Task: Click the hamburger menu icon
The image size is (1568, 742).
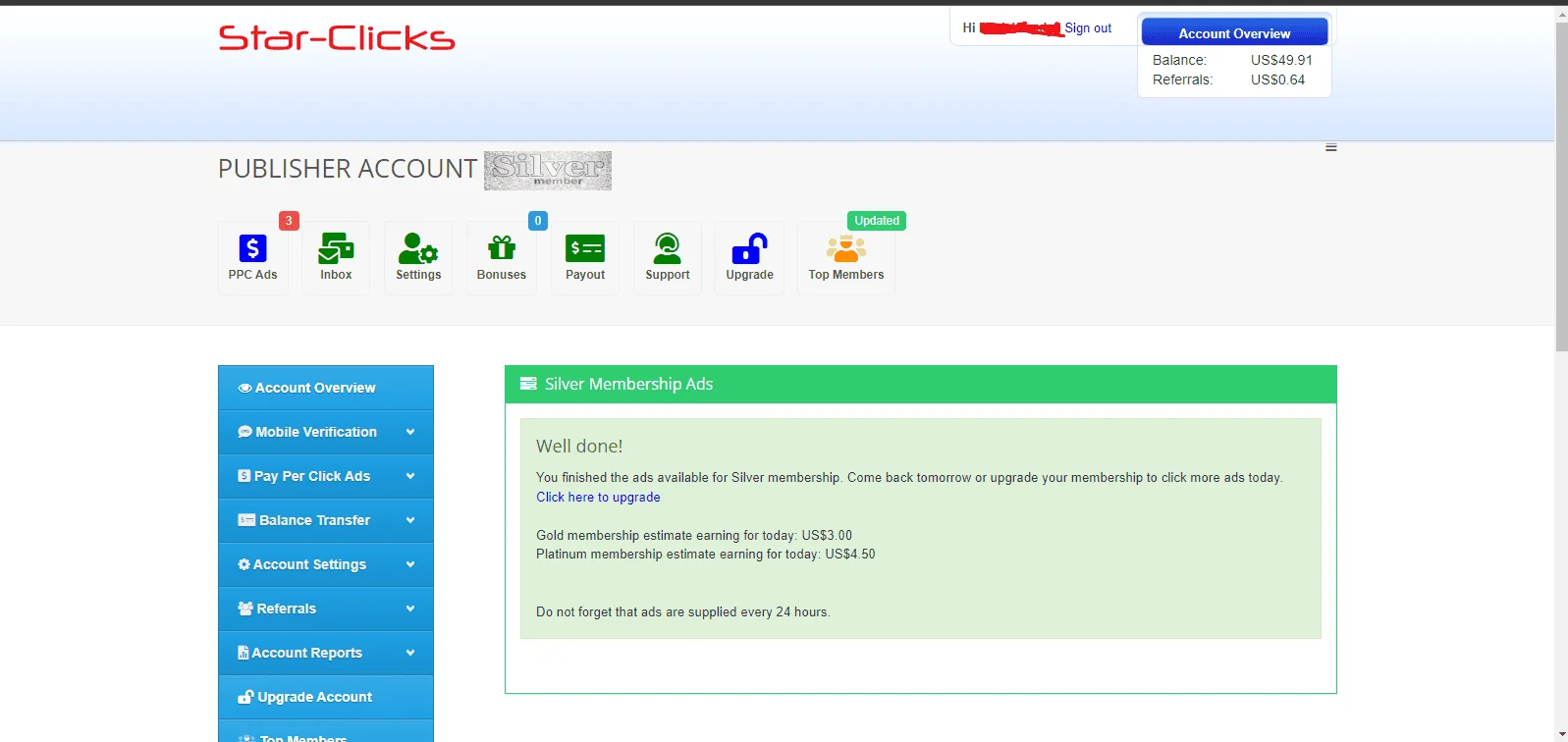Action: pos(1331,147)
